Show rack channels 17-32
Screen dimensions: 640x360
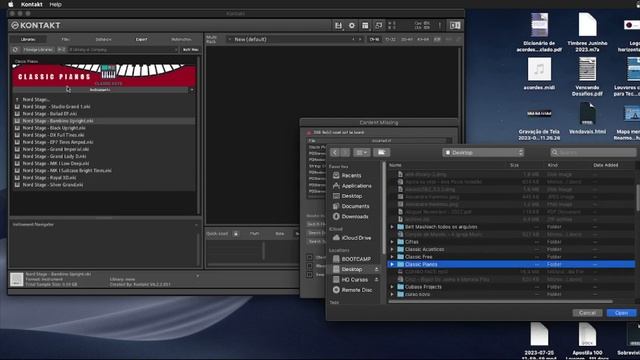pyautogui.click(x=390, y=39)
